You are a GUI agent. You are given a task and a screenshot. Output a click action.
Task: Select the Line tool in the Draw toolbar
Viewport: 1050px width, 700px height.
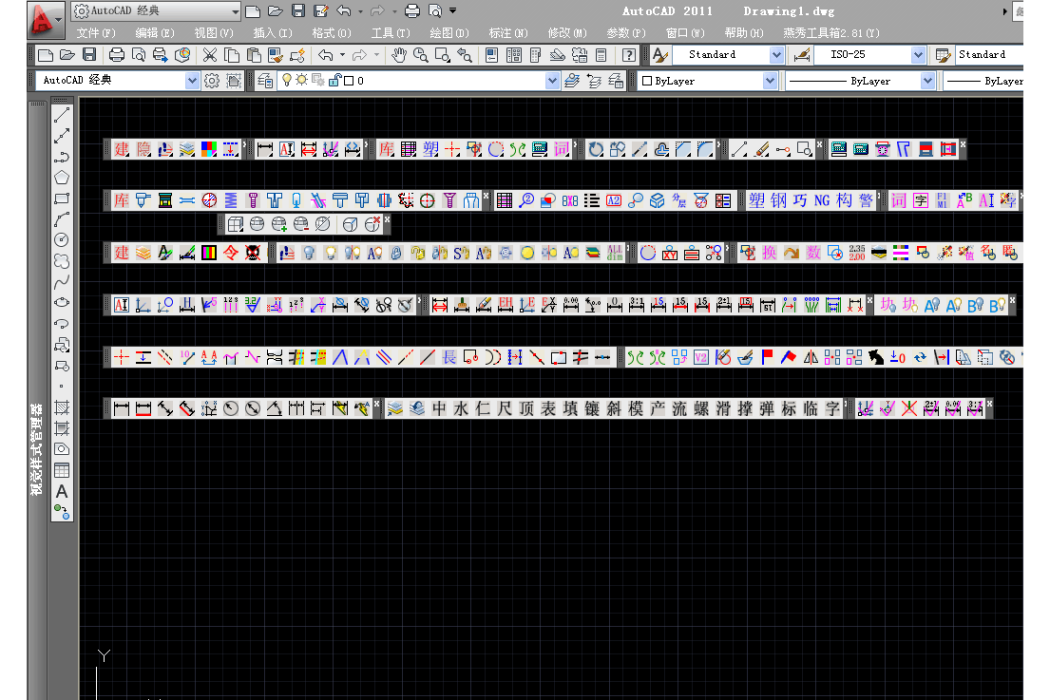click(x=62, y=115)
